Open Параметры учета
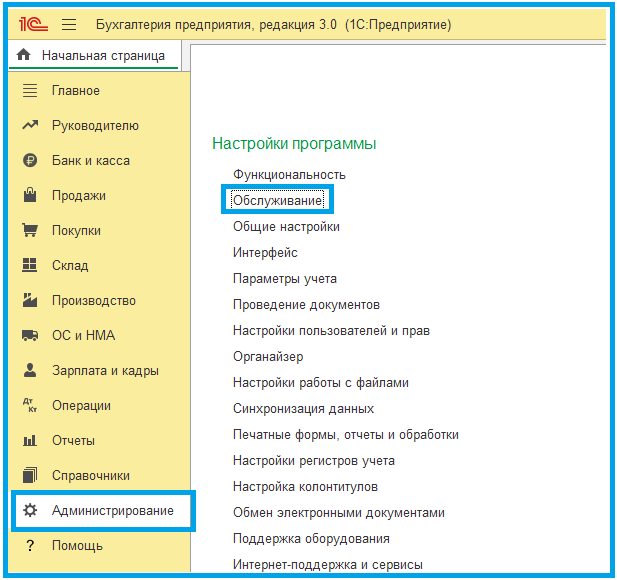 point(285,279)
